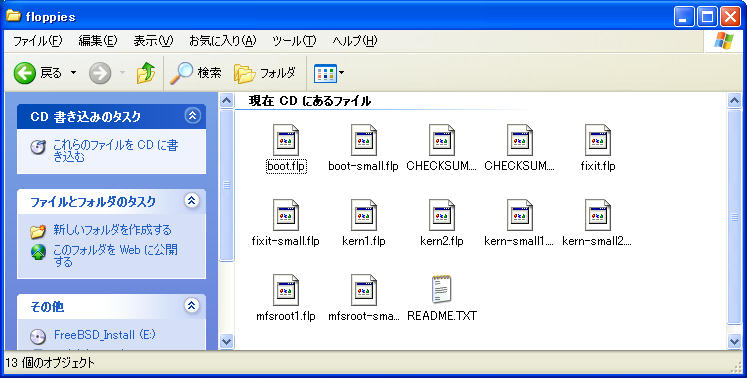Open the views icon button
The width and height of the screenshot is (747, 378).
pos(325,73)
